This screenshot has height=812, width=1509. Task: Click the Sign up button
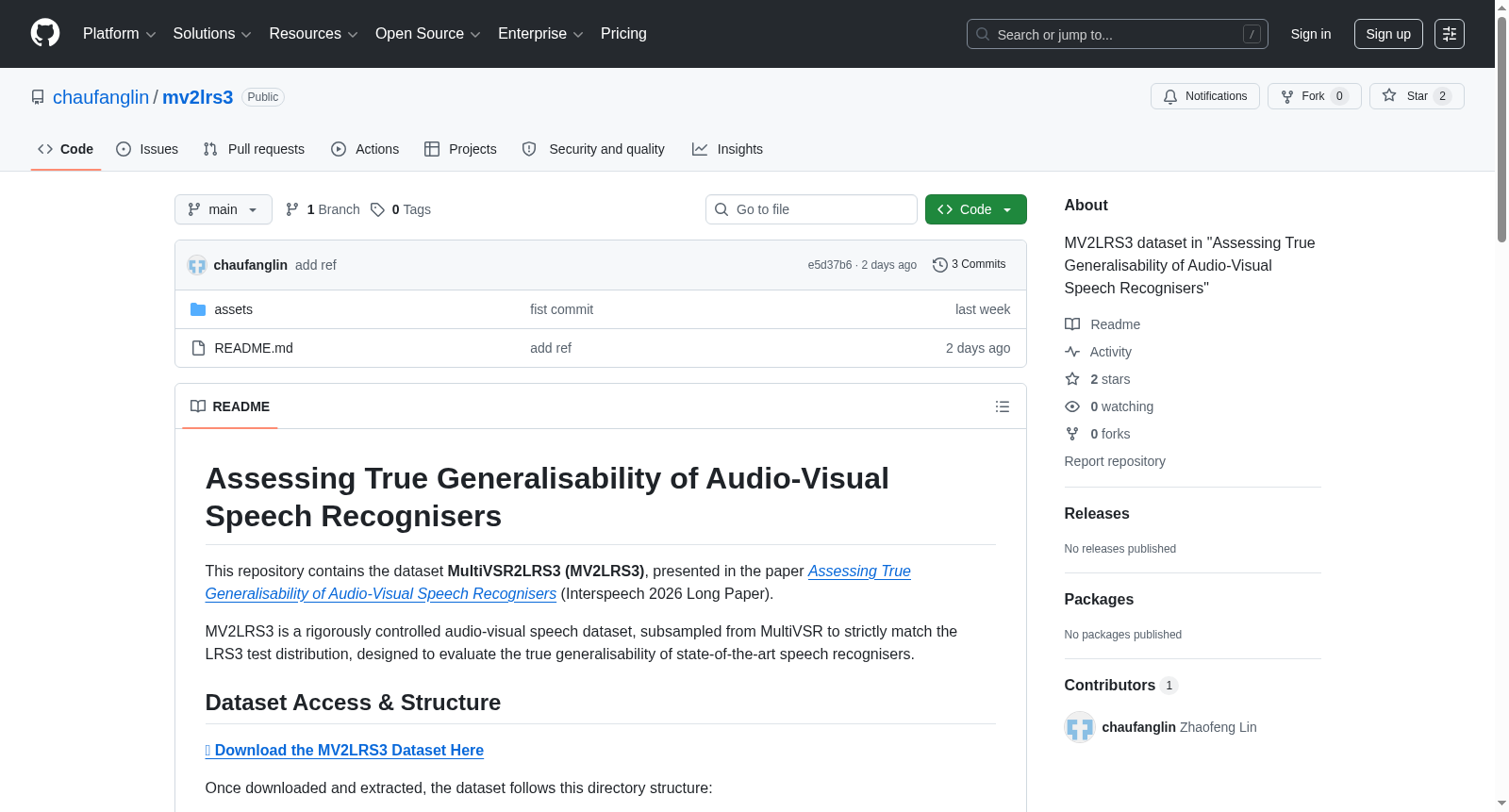point(1388,34)
